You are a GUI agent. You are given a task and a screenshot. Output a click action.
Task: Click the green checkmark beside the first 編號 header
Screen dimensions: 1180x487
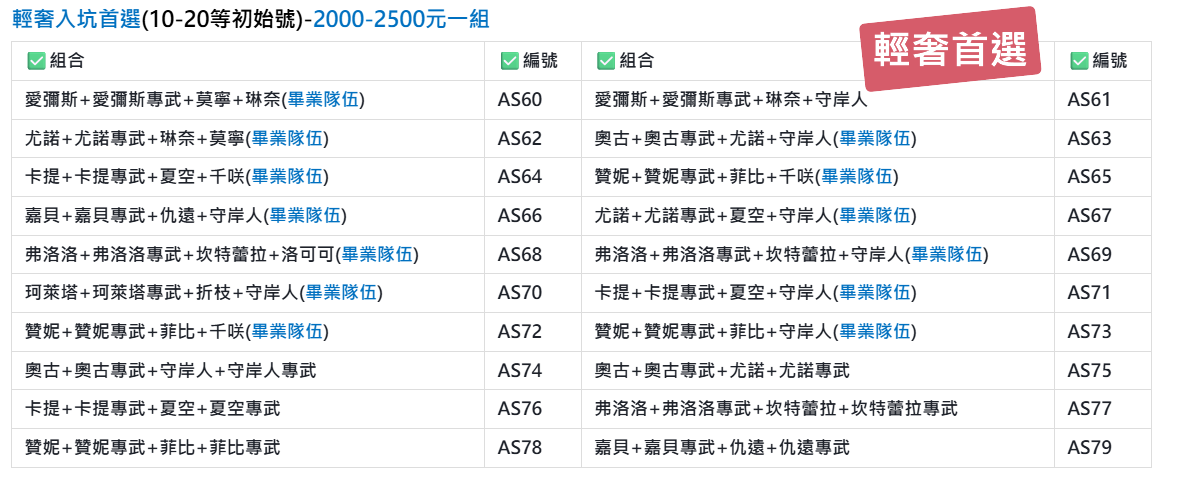tap(509, 61)
